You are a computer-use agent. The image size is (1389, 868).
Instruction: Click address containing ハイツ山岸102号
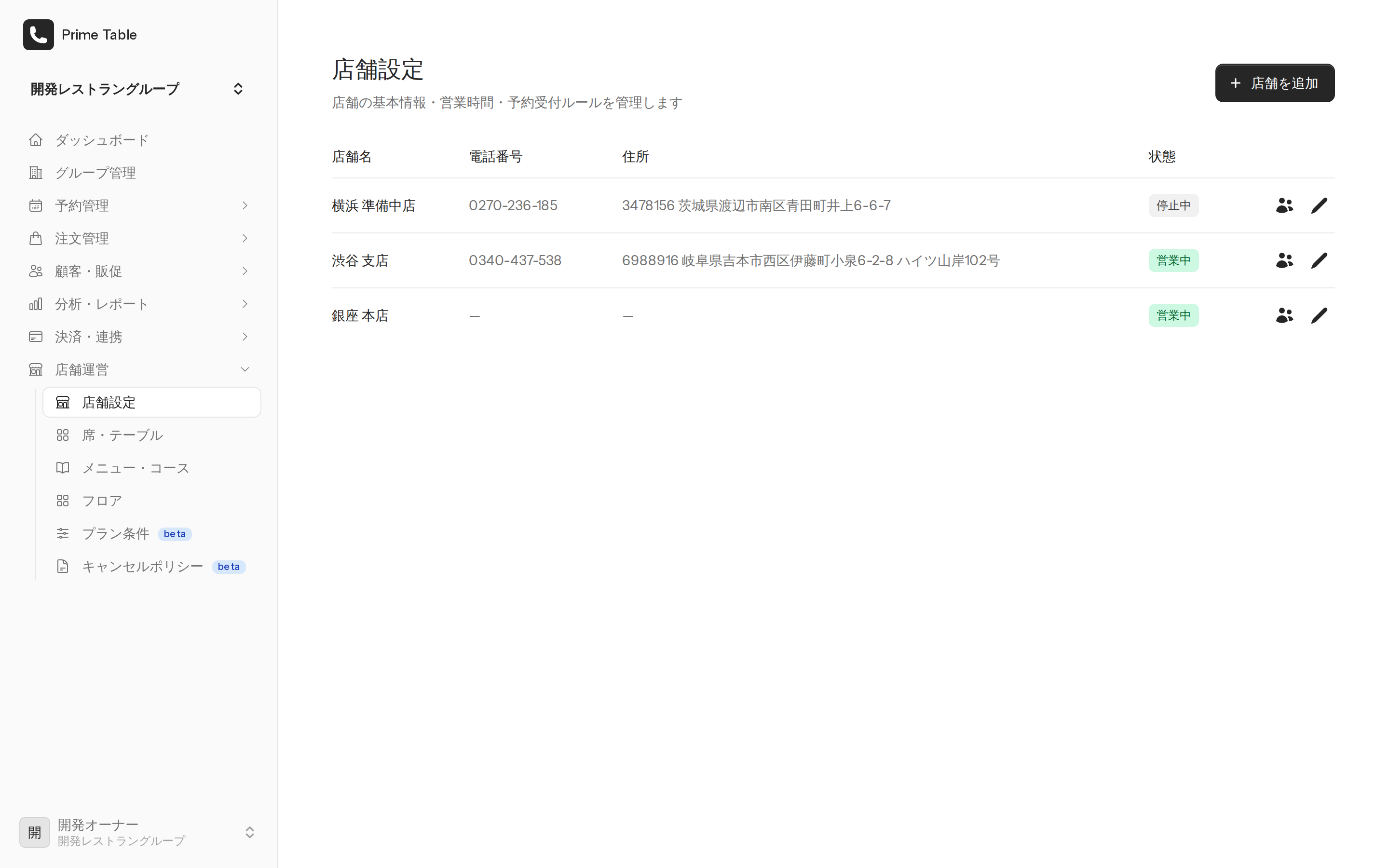click(810, 260)
